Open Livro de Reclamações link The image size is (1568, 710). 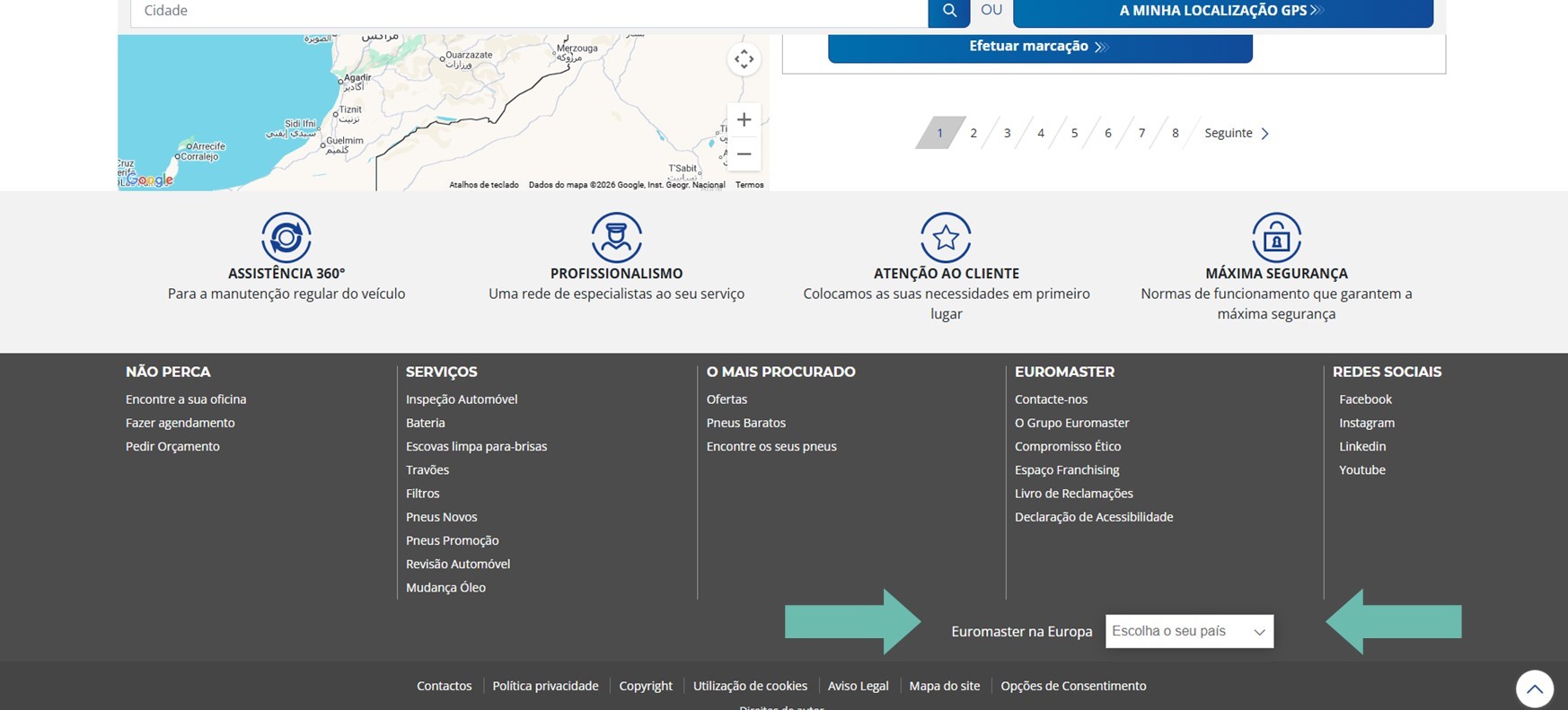[1074, 494]
